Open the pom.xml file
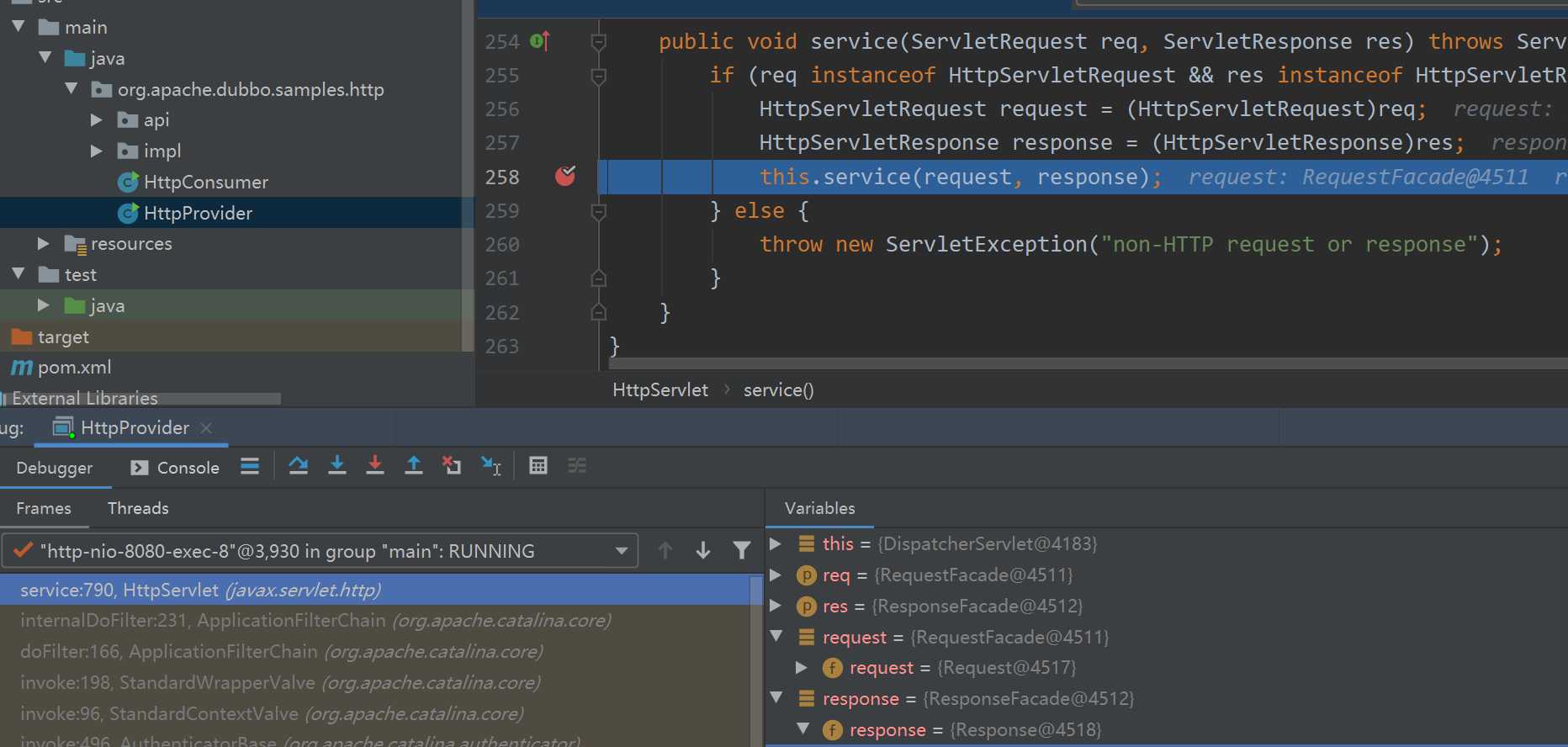This screenshot has height=747, width=1568. [x=61, y=368]
